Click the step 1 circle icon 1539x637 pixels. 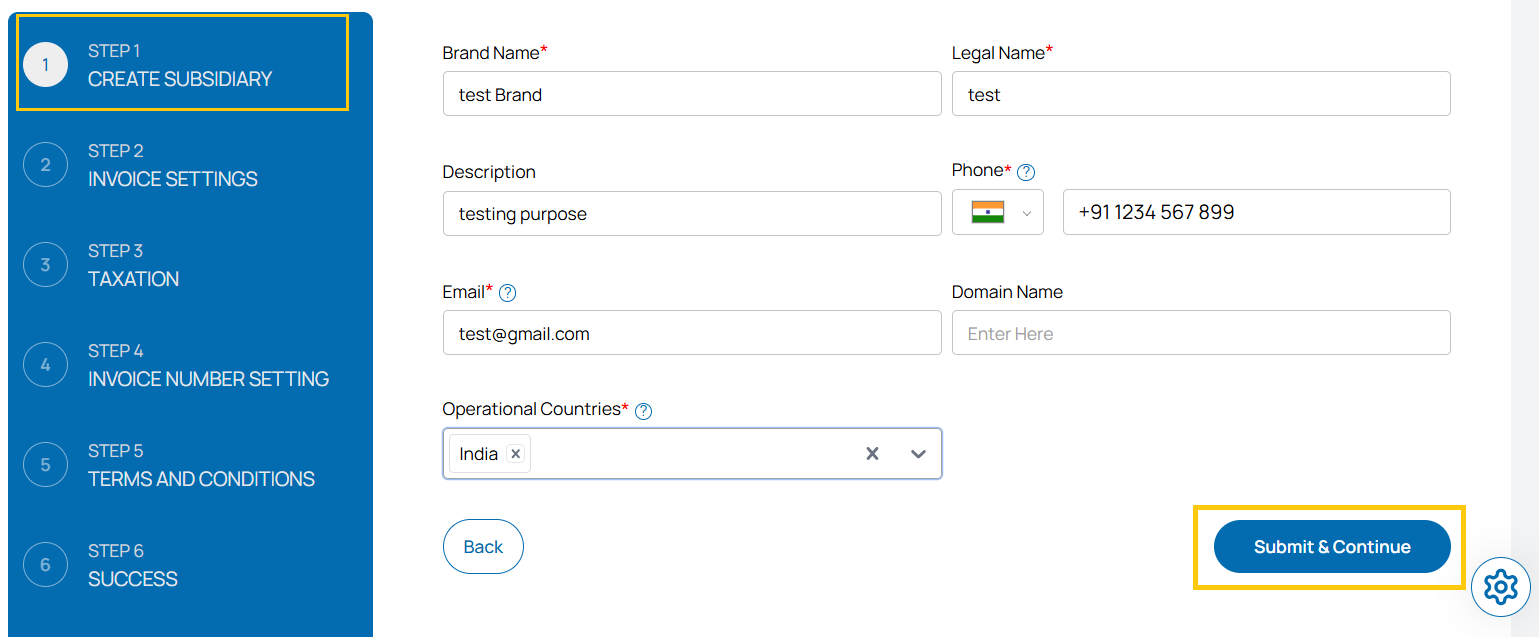45,65
